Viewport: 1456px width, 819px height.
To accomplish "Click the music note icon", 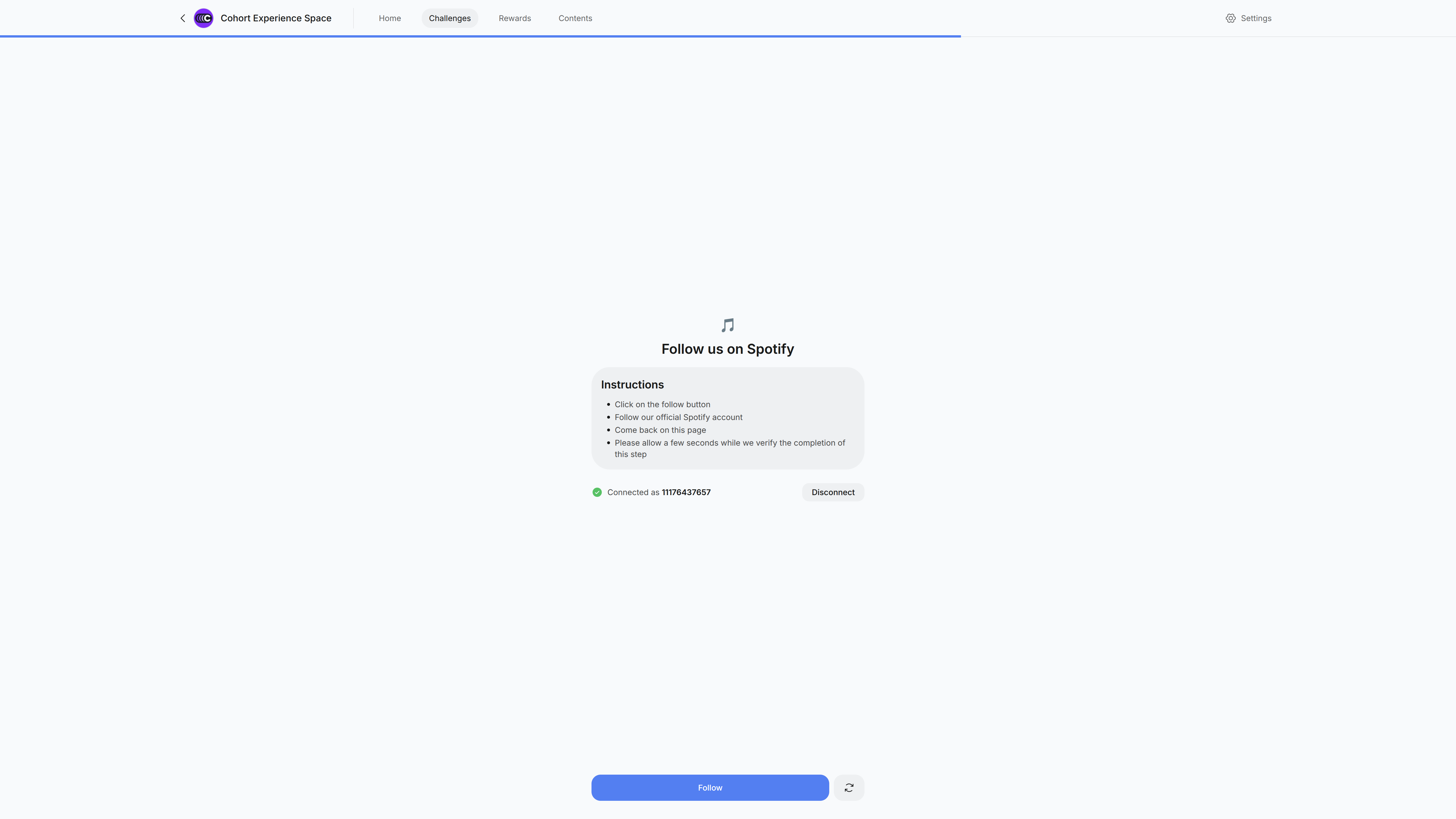I will pyautogui.click(x=727, y=326).
